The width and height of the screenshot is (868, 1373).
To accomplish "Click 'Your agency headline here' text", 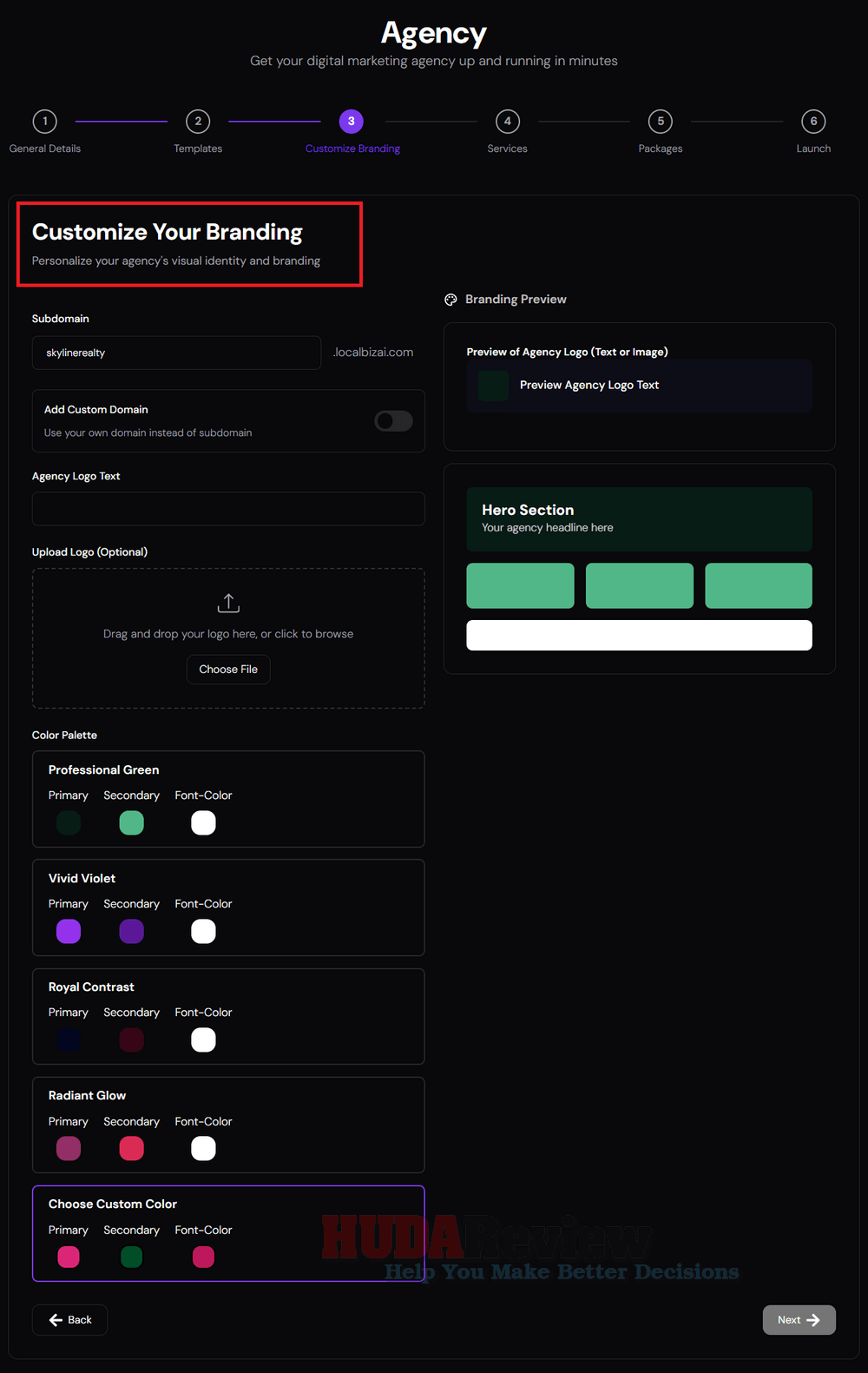I will point(548,528).
